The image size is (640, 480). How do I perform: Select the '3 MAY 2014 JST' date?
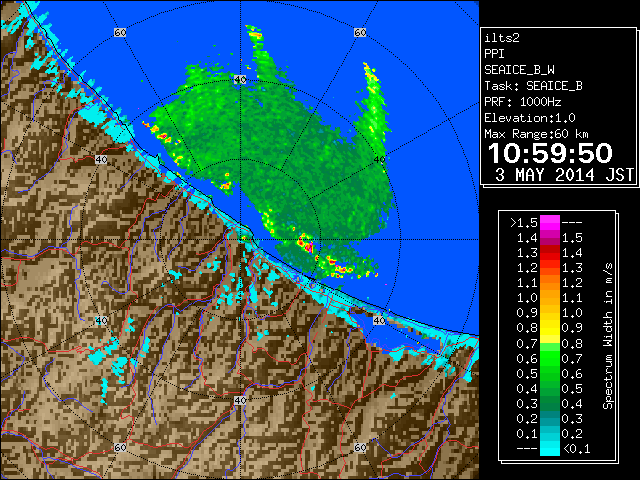point(564,175)
